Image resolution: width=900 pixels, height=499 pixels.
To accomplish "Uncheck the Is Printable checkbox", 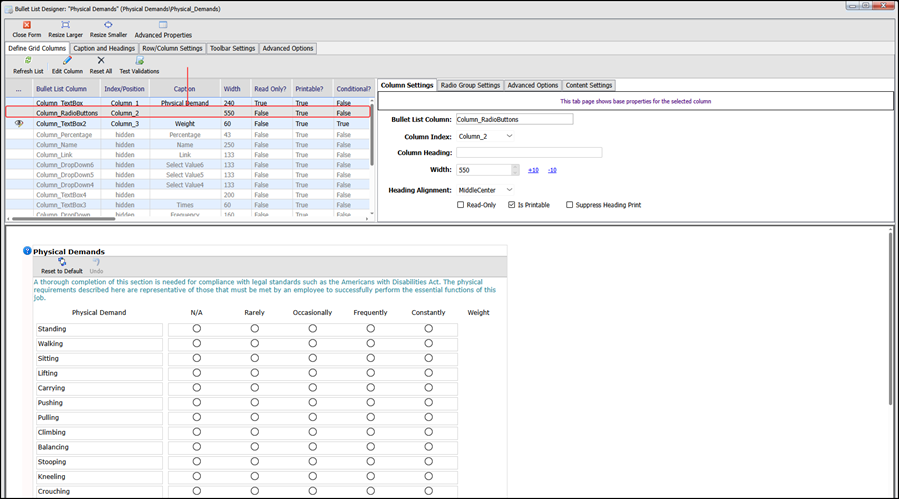I will [x=511, y=204].
